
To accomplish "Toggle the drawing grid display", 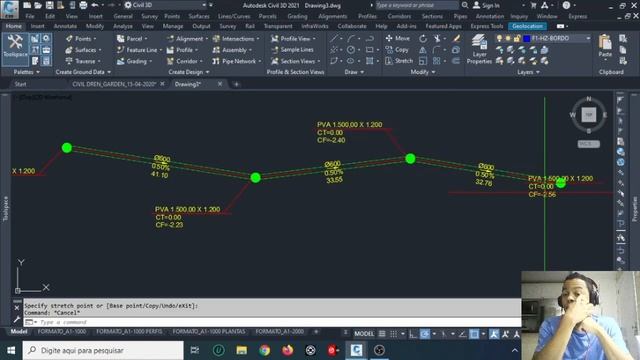I will (382, 334).
